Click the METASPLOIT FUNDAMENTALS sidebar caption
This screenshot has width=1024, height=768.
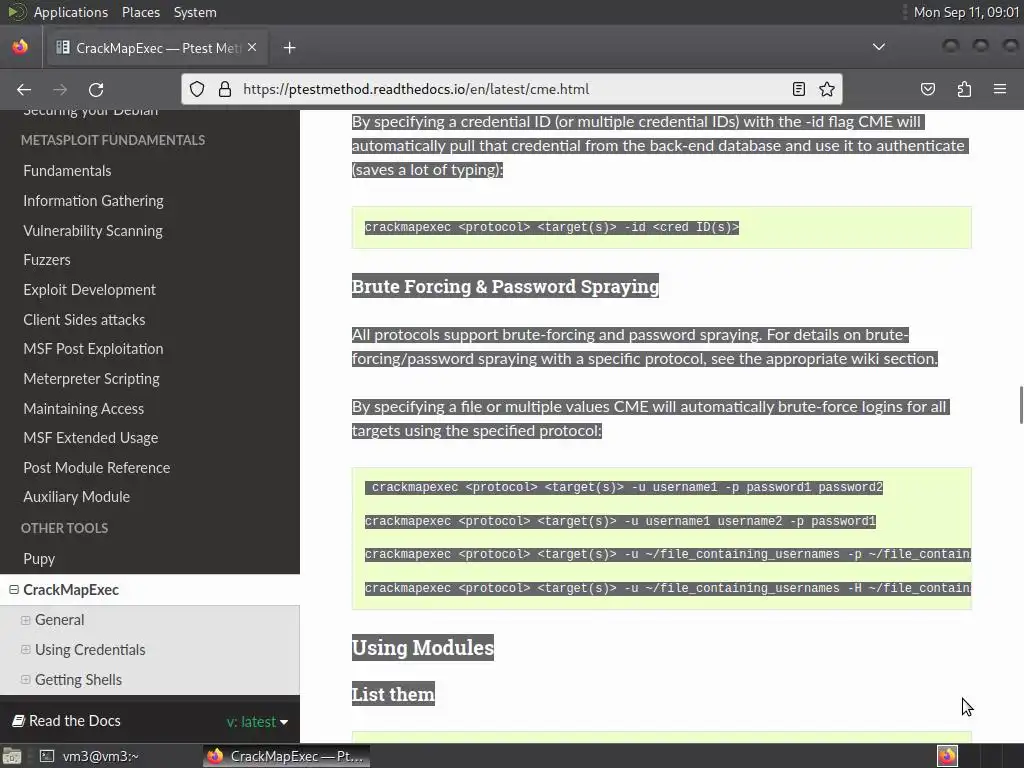tap(112, 140)
